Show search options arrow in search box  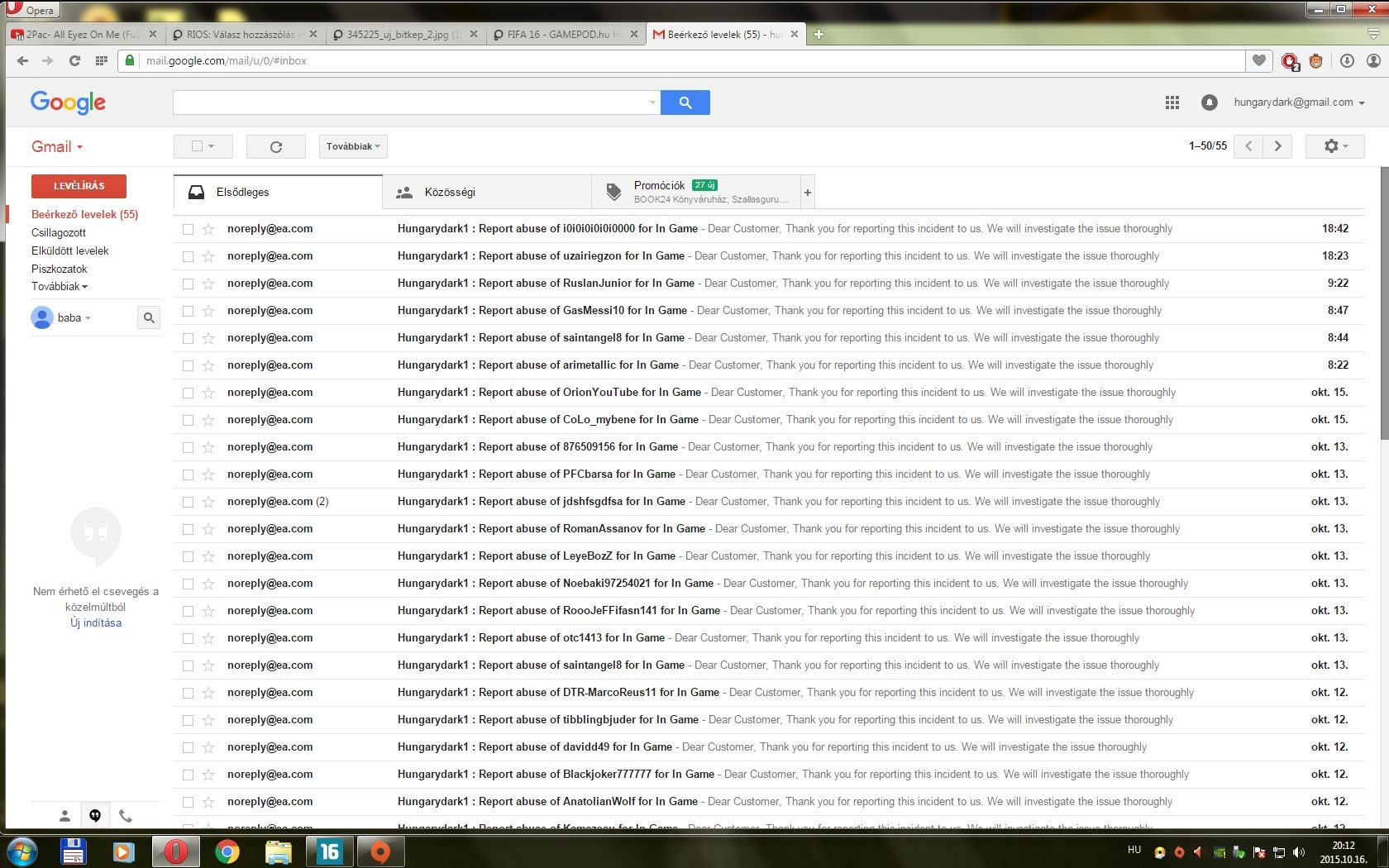pyautogui.click(x=652, y=103)
